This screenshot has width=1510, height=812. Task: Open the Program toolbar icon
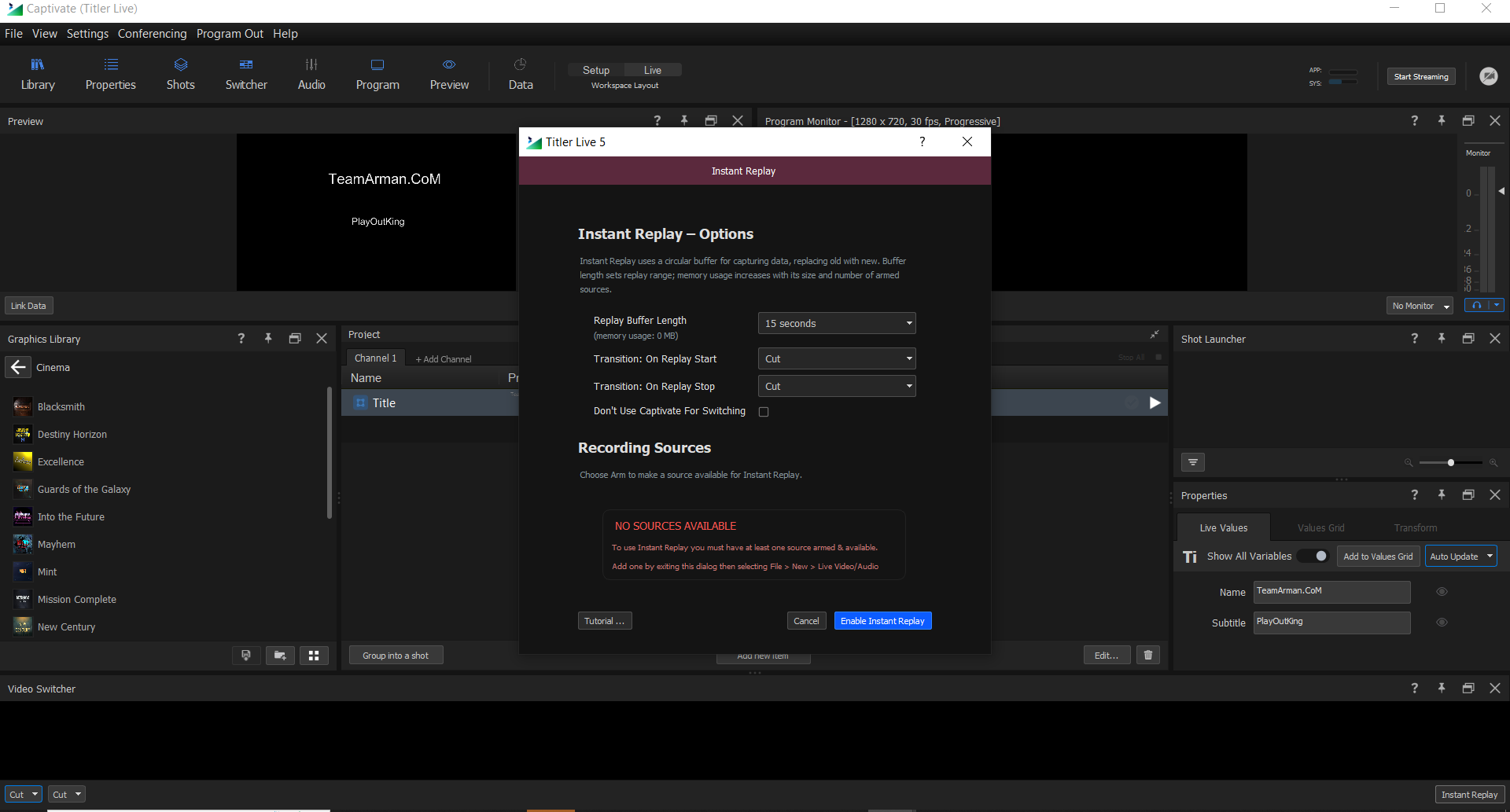377,74
